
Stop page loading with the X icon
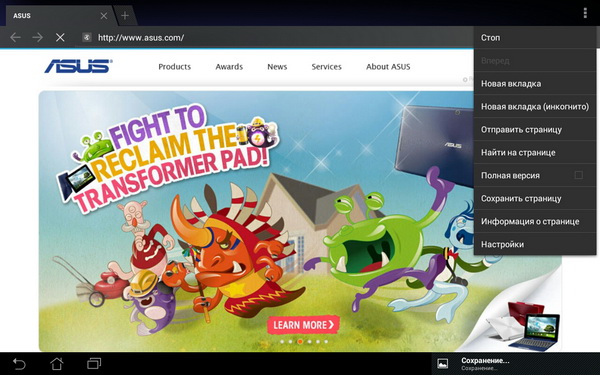[x=60, y=38]
